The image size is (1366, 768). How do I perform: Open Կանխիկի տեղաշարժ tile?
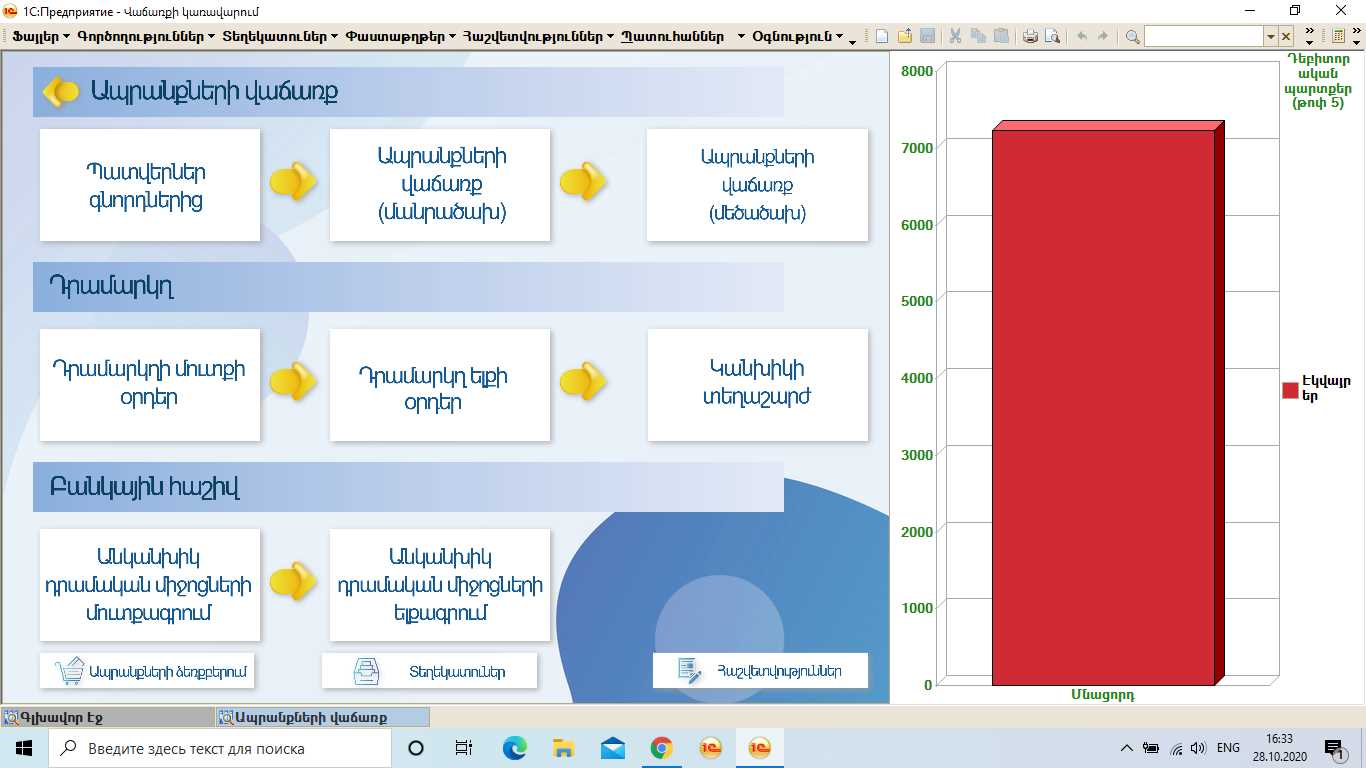(x=757, y=385)
